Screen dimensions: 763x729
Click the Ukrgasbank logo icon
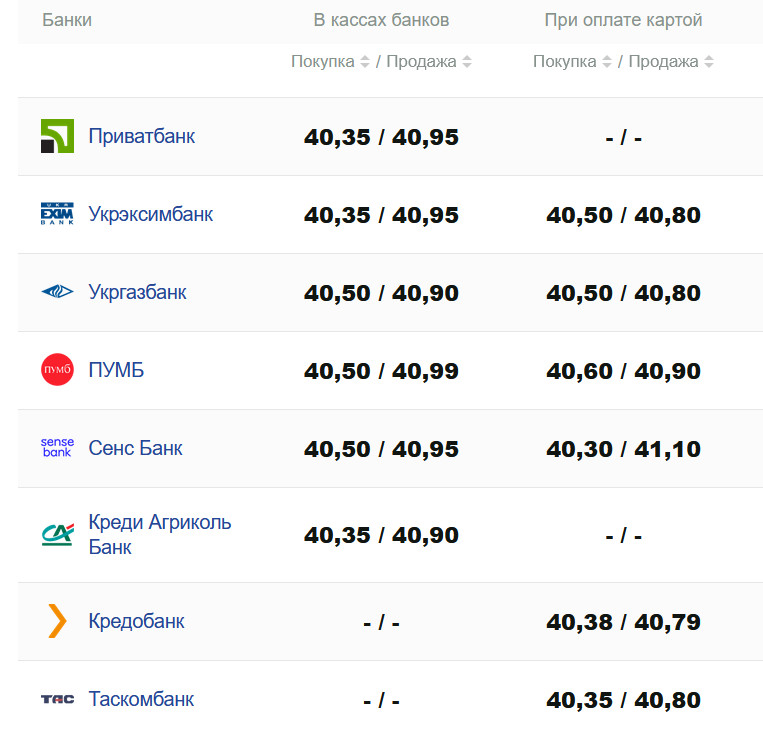pos(57,292)
